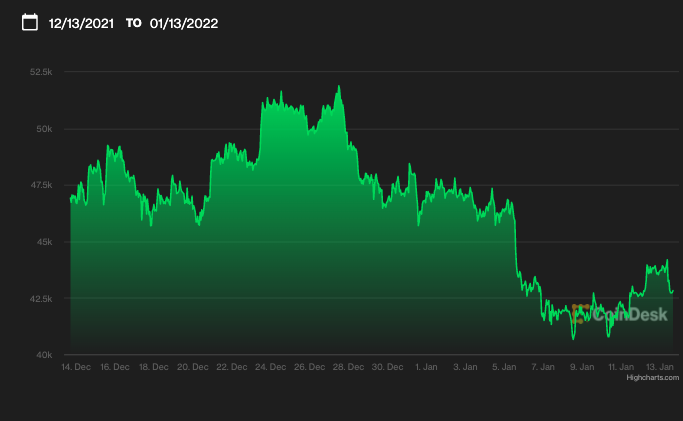The image size is (683, 421).
Task: Click the 52.5k price axis label
Action: [41, 72]
